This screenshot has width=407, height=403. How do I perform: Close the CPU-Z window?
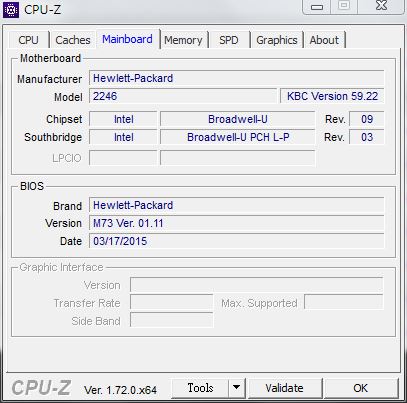tap(381, 6)
